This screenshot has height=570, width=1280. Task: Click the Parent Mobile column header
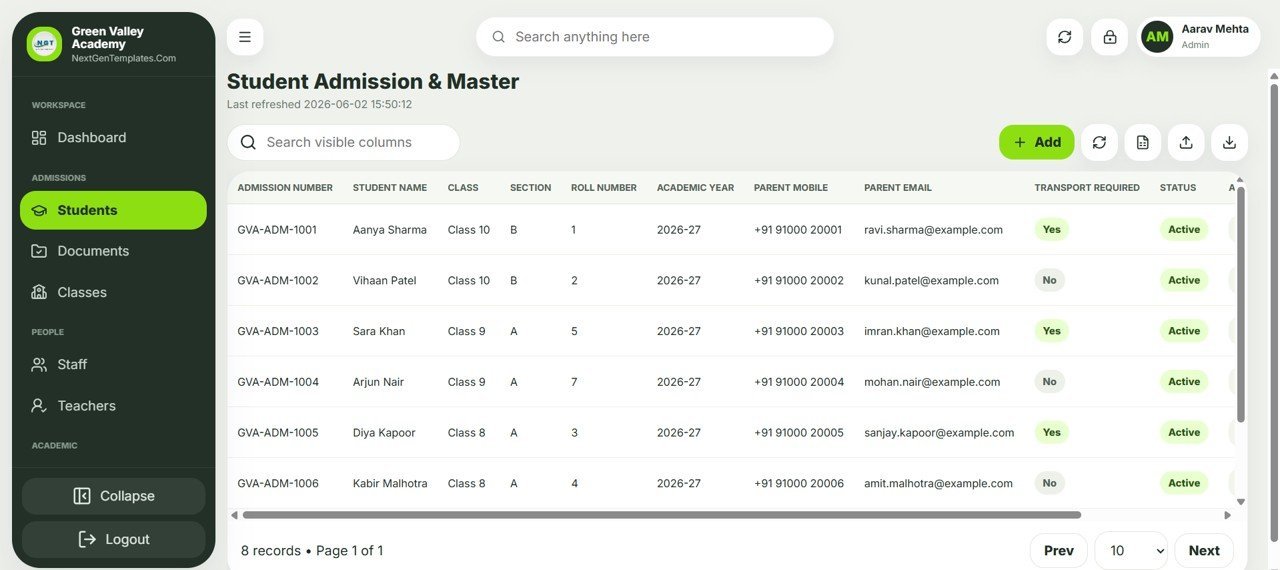(791, 188)
